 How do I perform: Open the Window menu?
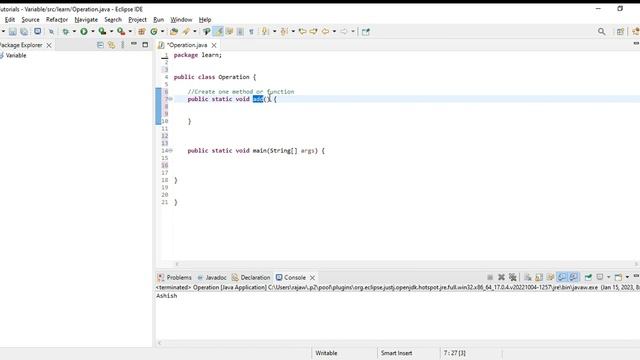181,20
